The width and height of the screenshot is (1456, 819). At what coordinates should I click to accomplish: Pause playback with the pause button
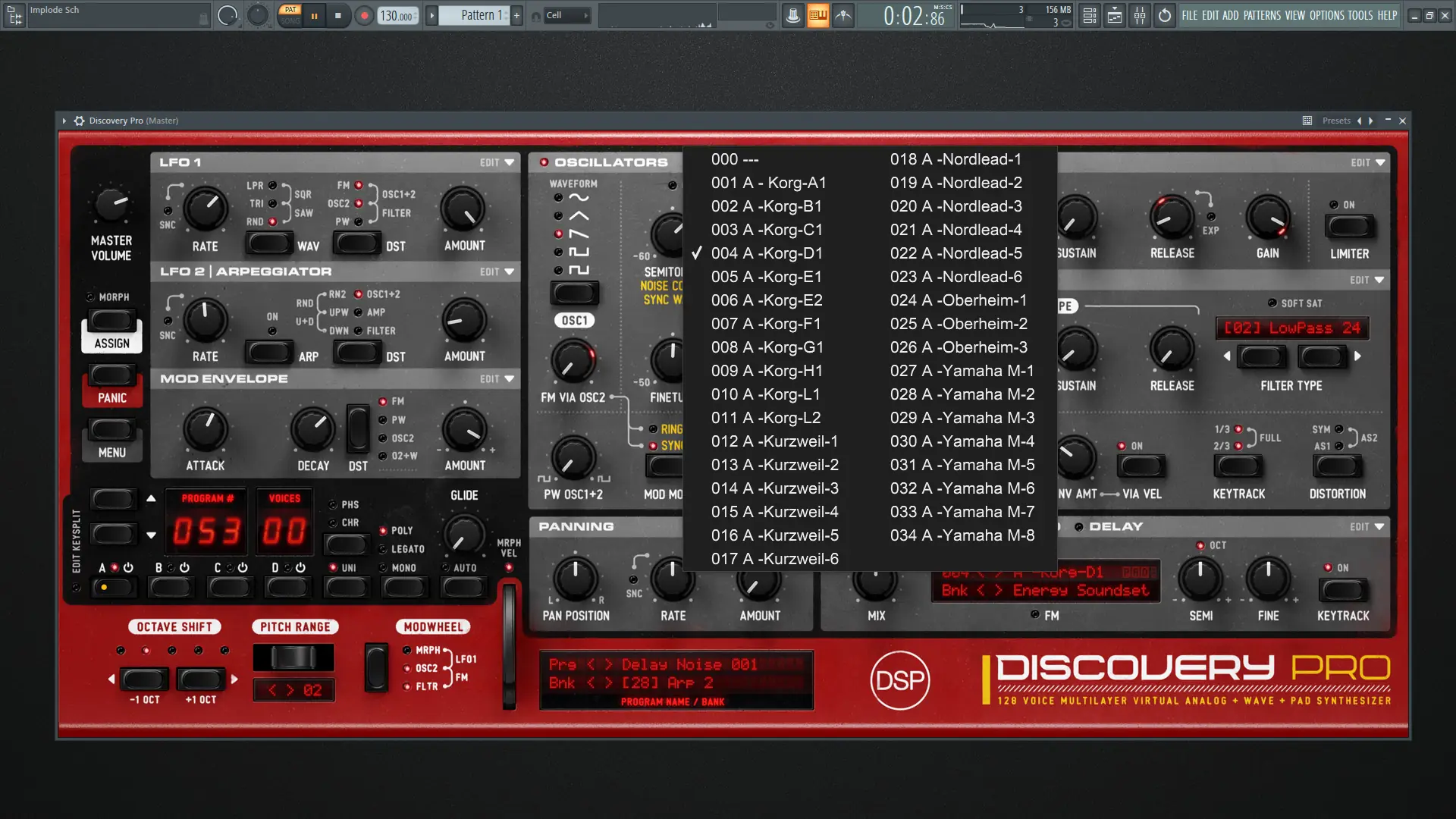click(x=314, y=15)
